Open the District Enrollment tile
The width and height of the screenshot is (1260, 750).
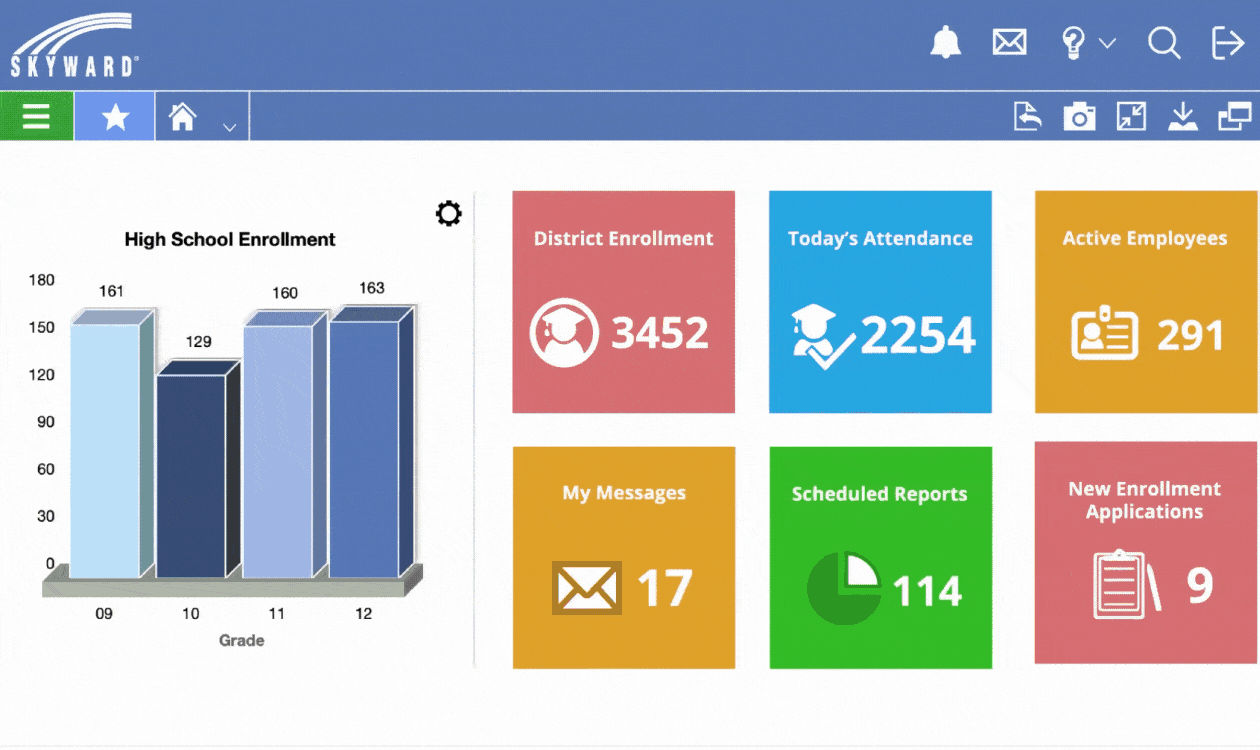(x=624, y=302)
